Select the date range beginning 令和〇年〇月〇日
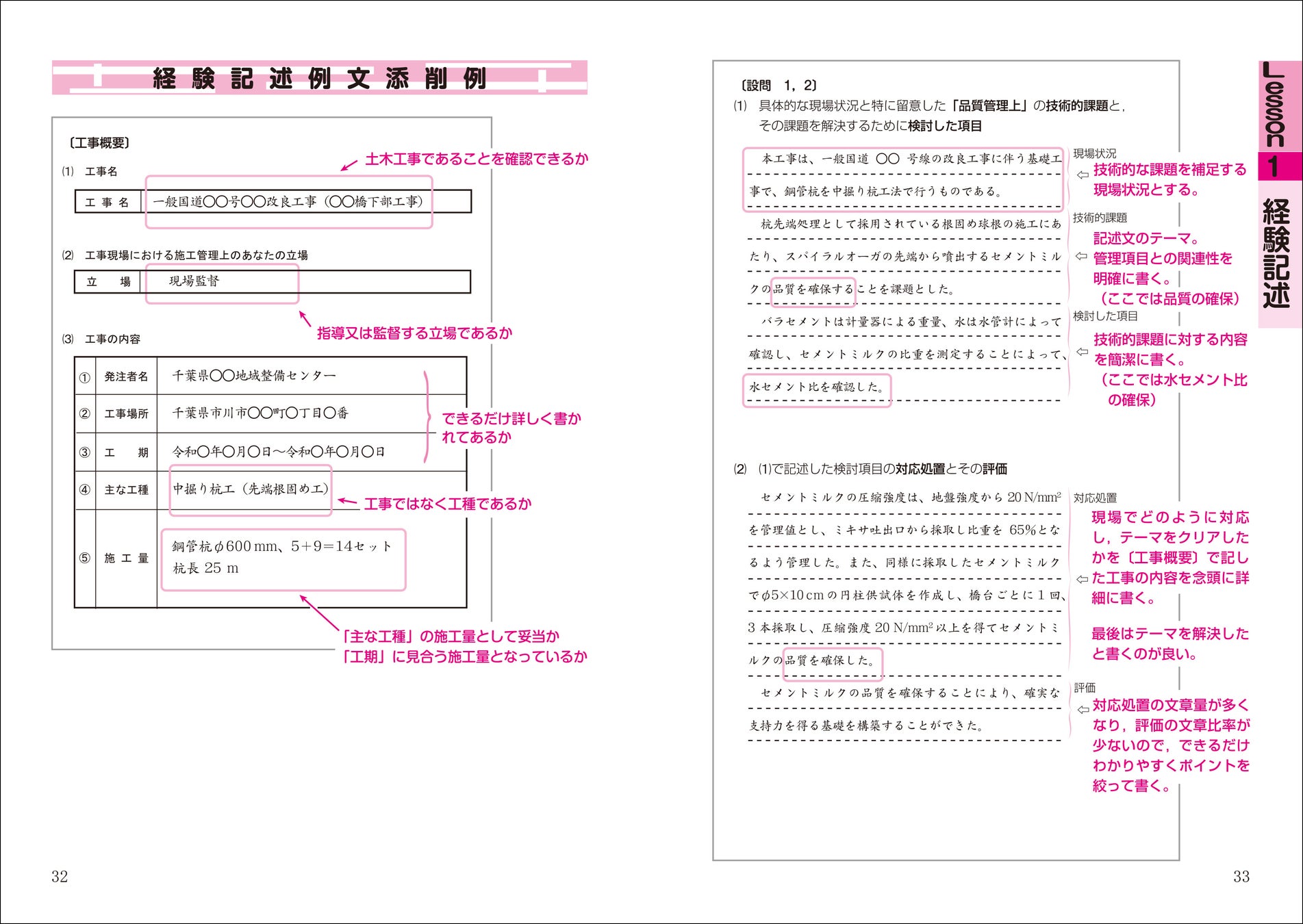Viewport: 1303px width, 924px height. tap(278, 452)
